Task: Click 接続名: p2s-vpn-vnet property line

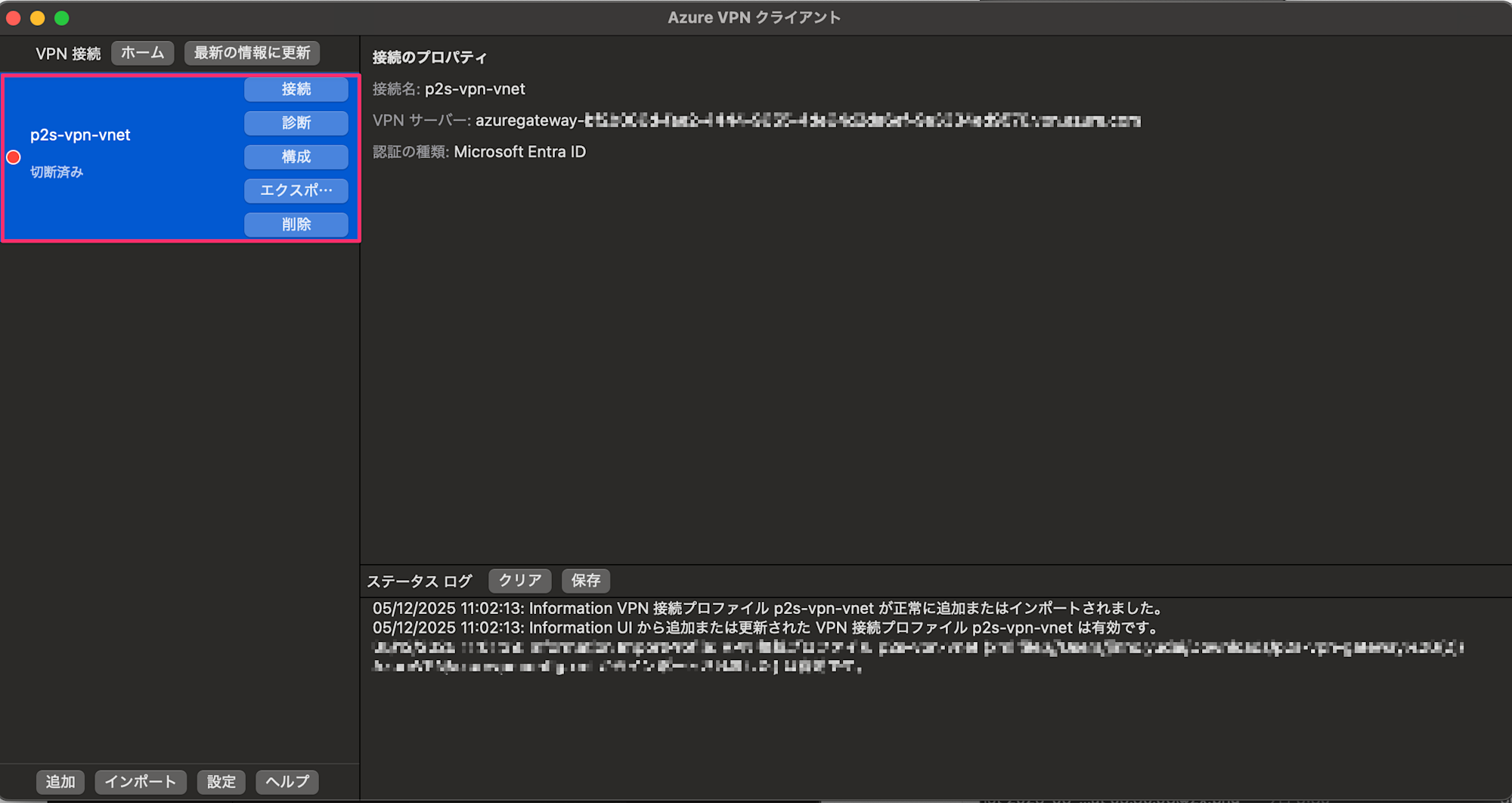Action: point(449,89)
